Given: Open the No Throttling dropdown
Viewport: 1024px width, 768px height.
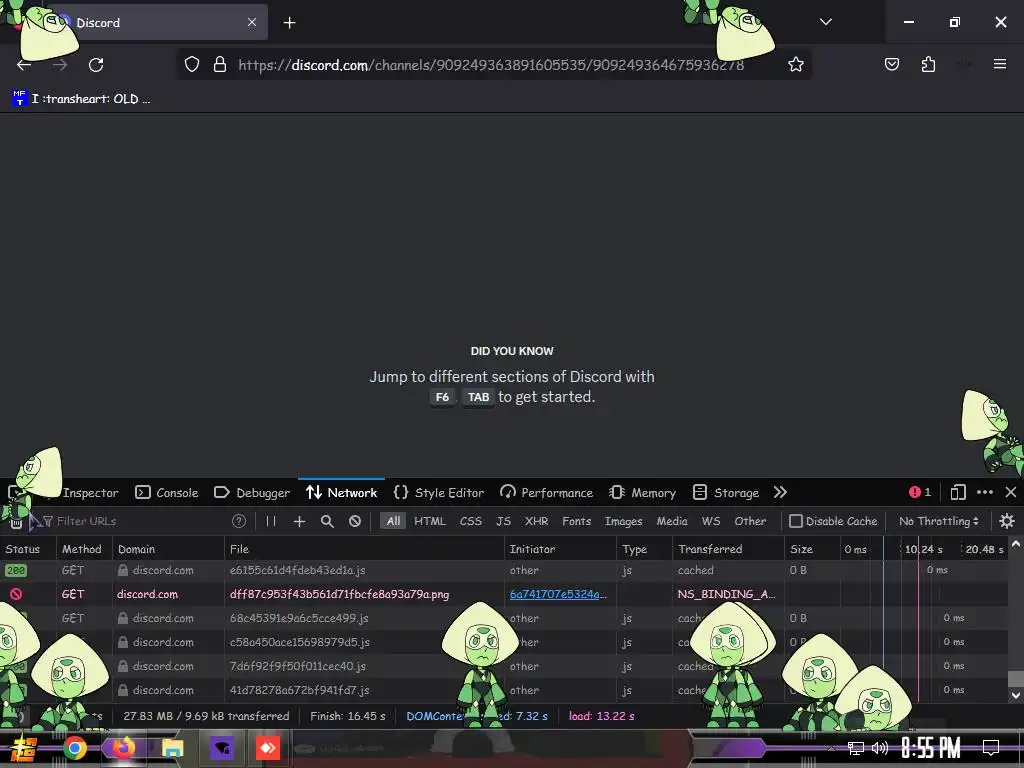Looking at the screenshot, I should (939, 521).
